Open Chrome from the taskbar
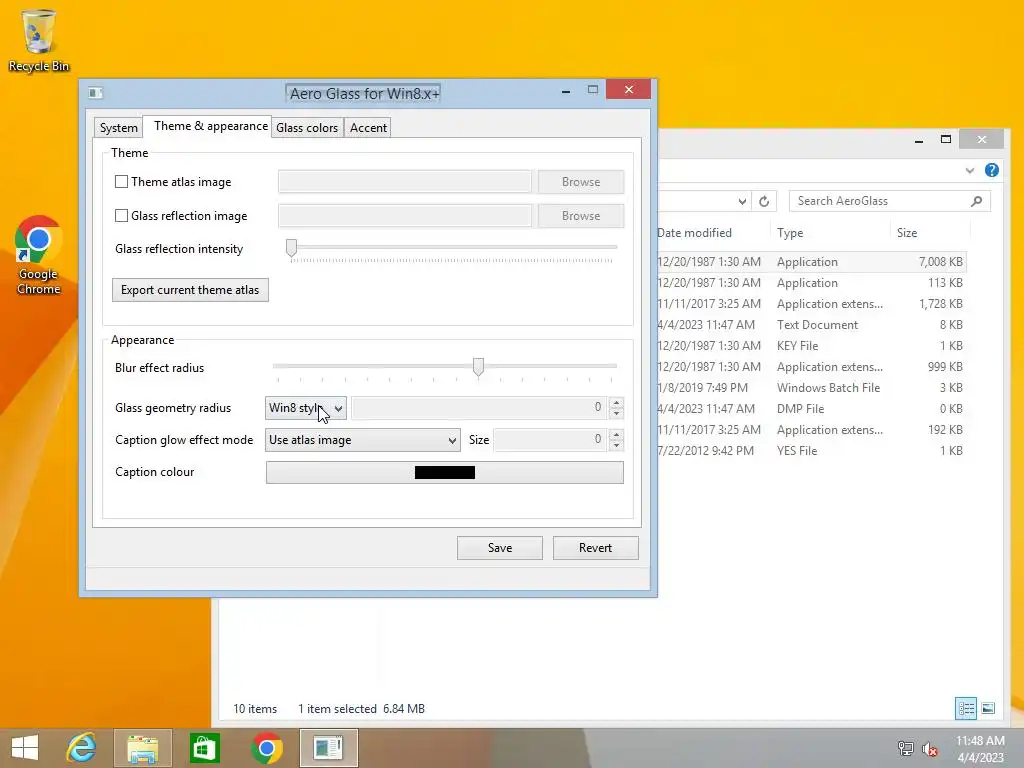Viewport: 1024px width, 768px height. 266,748
